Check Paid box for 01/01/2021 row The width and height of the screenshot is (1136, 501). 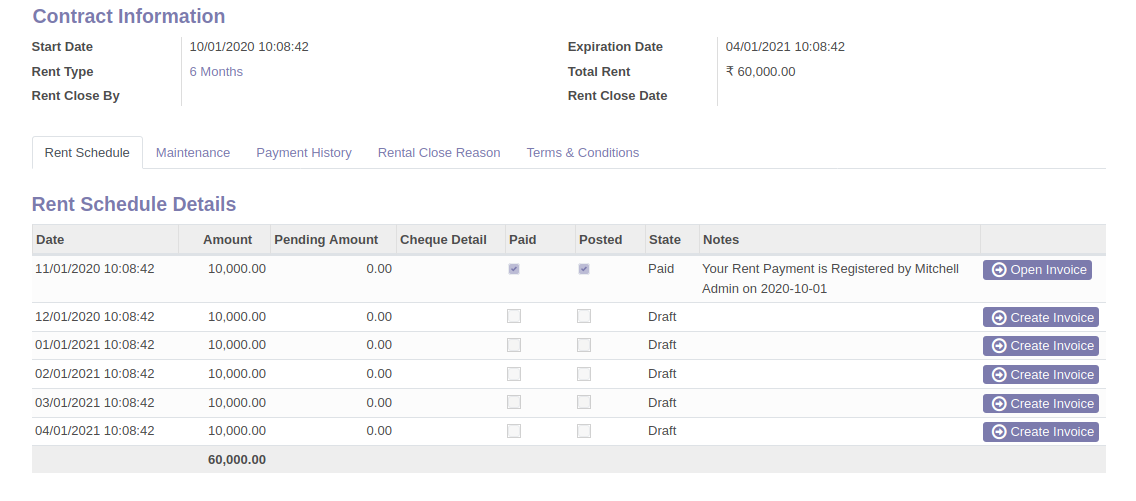(514, 345)
